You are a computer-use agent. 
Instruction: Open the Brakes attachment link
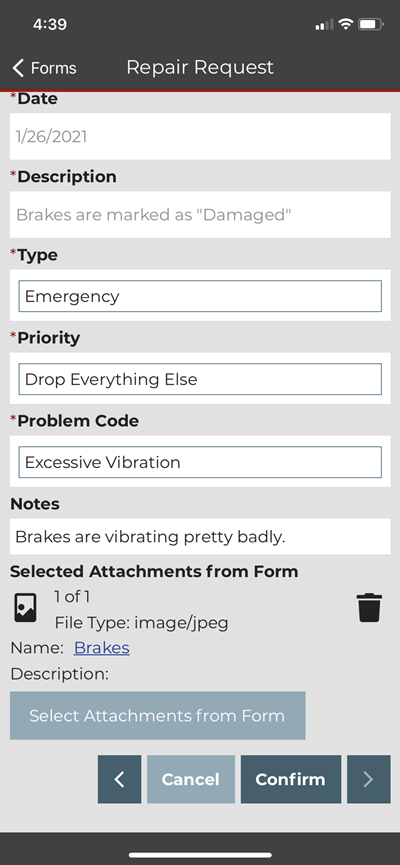(102, 647)
